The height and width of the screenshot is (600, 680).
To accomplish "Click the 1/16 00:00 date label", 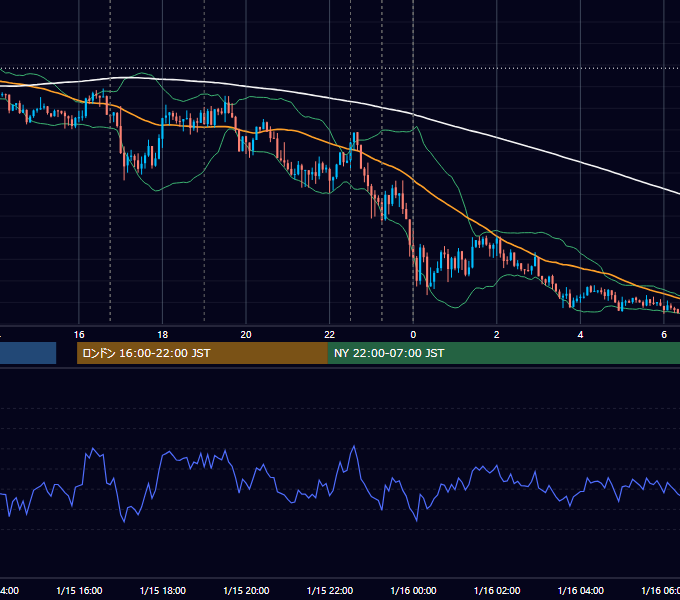I will (413, 590).
